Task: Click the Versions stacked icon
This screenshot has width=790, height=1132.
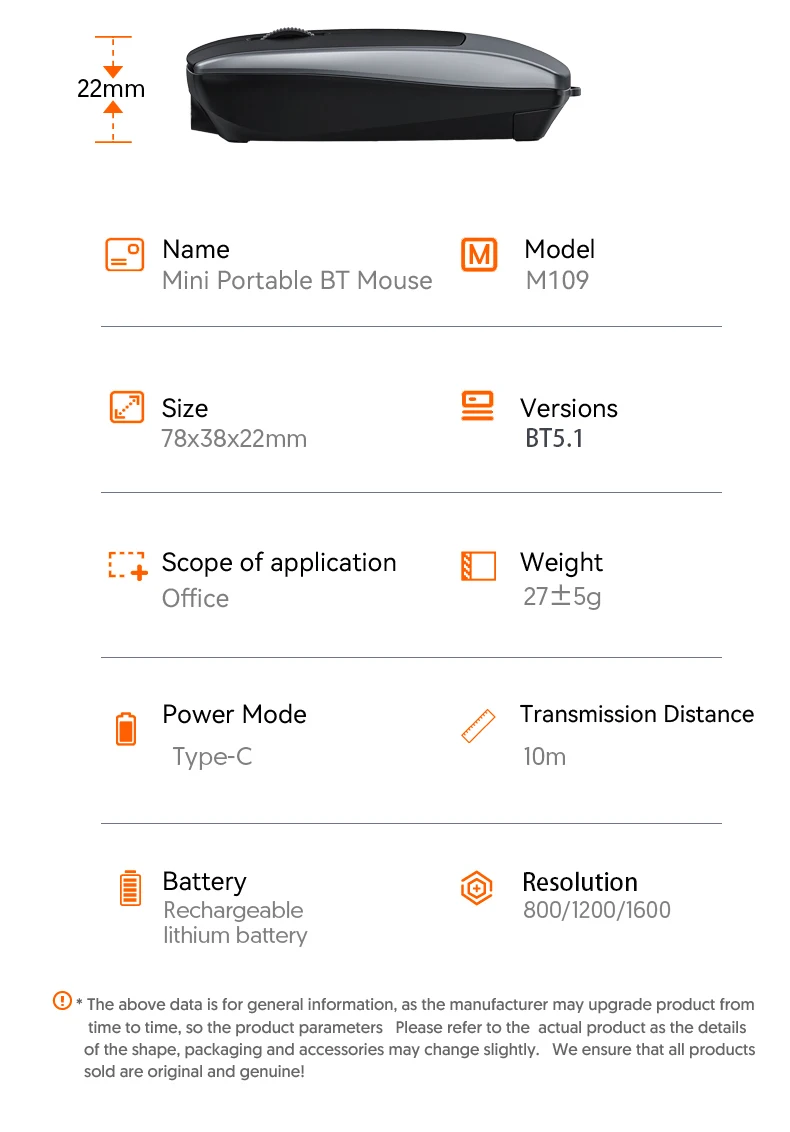Action: tap(477, 406)
